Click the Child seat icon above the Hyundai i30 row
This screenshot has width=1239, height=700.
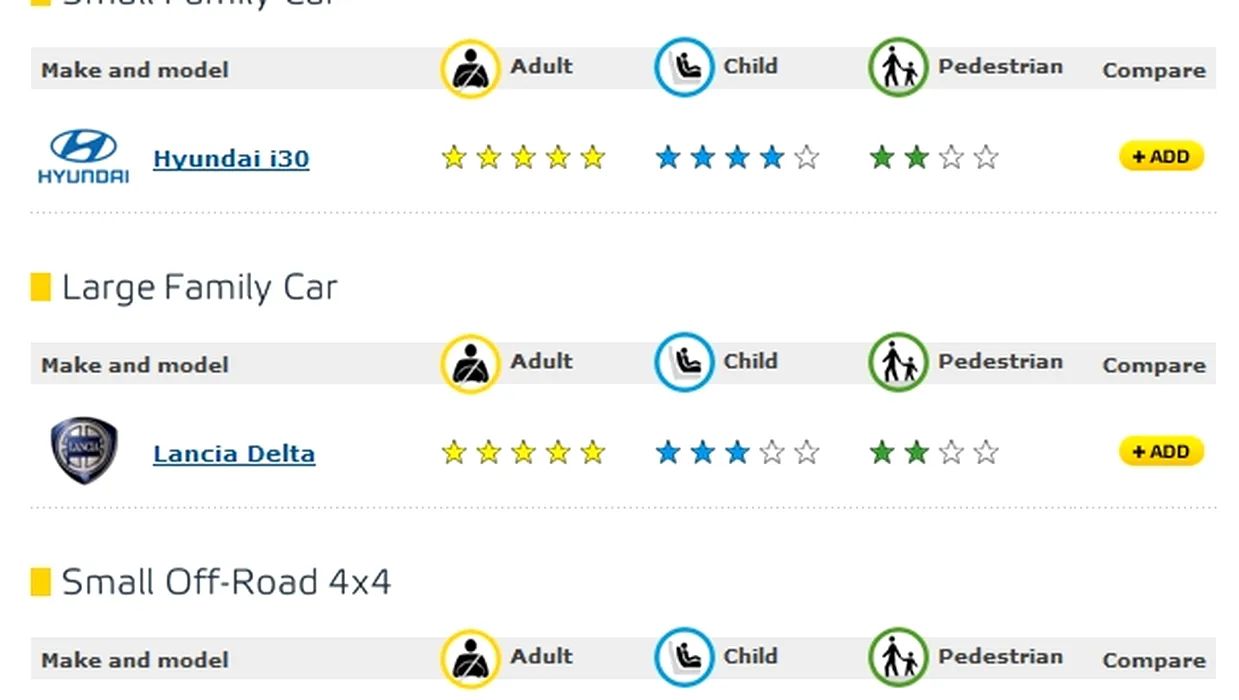684,67
